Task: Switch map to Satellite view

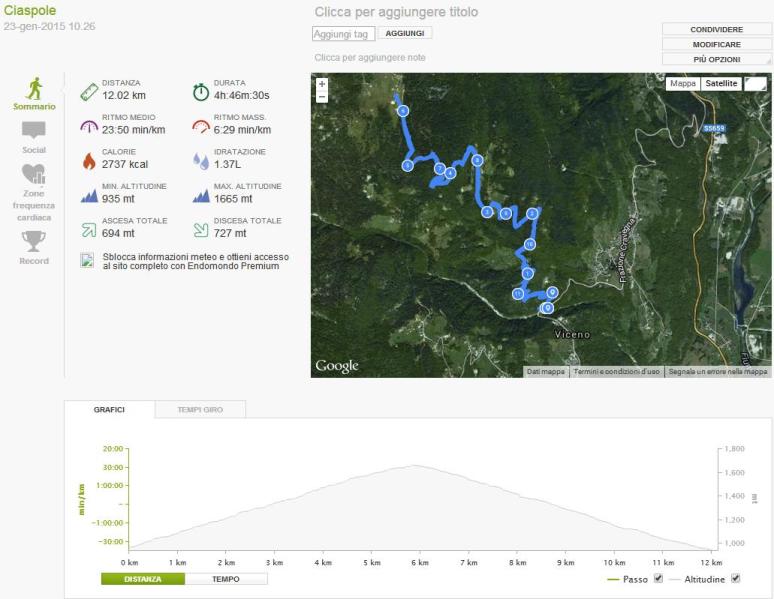Action: (721, 84)
